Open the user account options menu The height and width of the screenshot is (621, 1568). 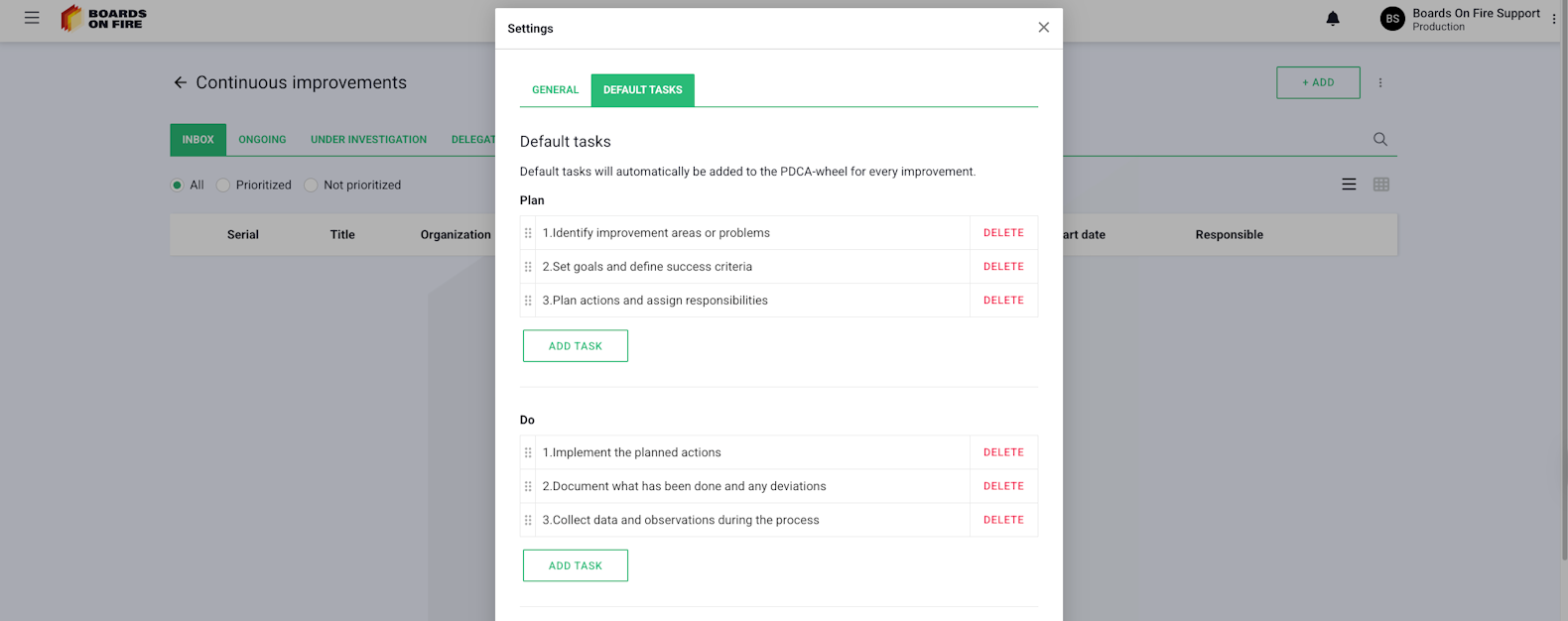[1553, 19]
